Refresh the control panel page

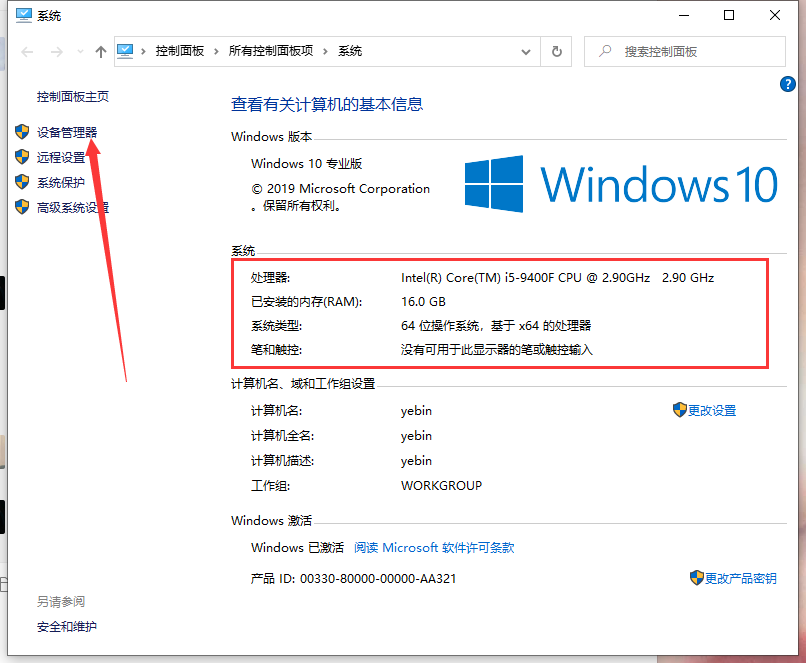point(557,51)
